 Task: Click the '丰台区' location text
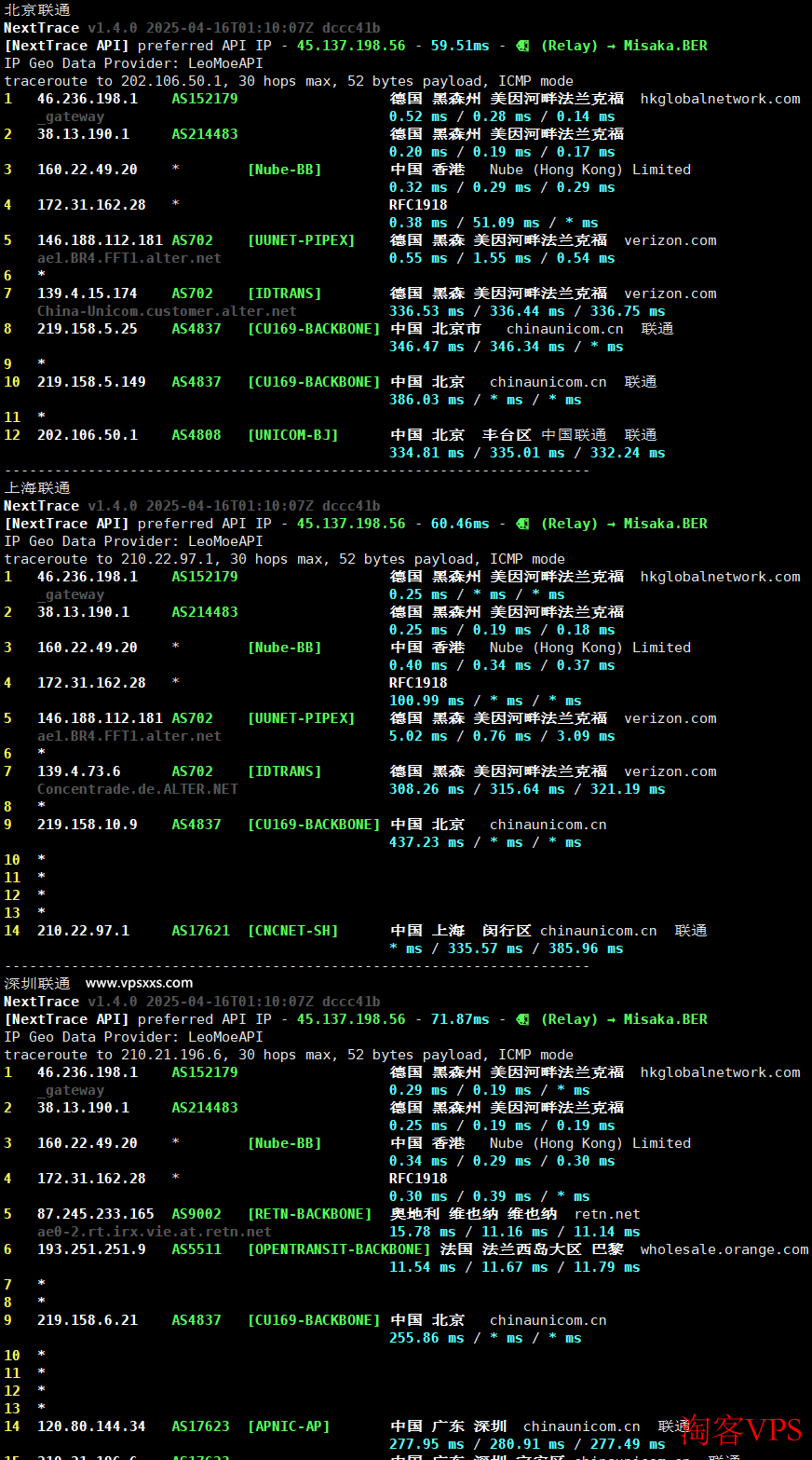coord(507,435)
